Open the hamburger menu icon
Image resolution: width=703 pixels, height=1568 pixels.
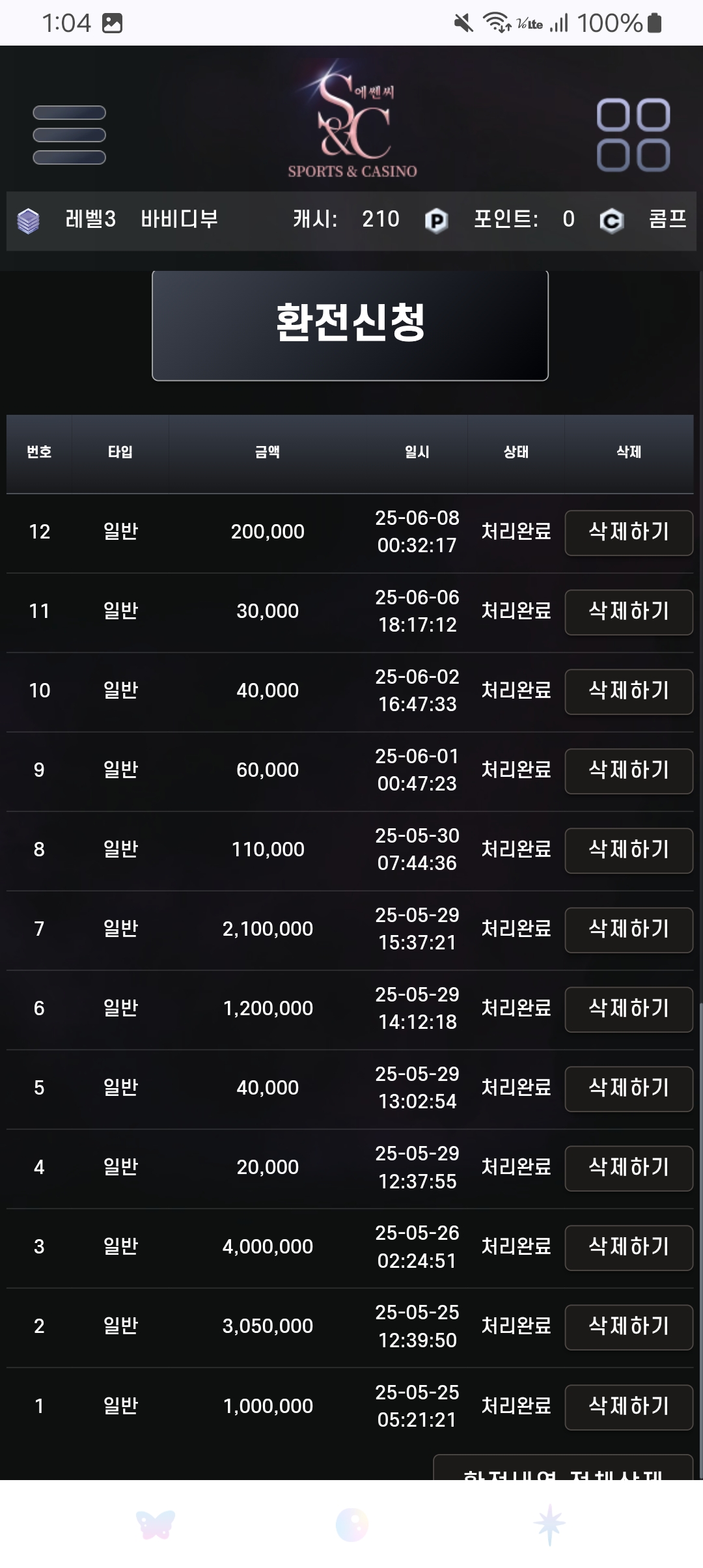coord(69,135)
